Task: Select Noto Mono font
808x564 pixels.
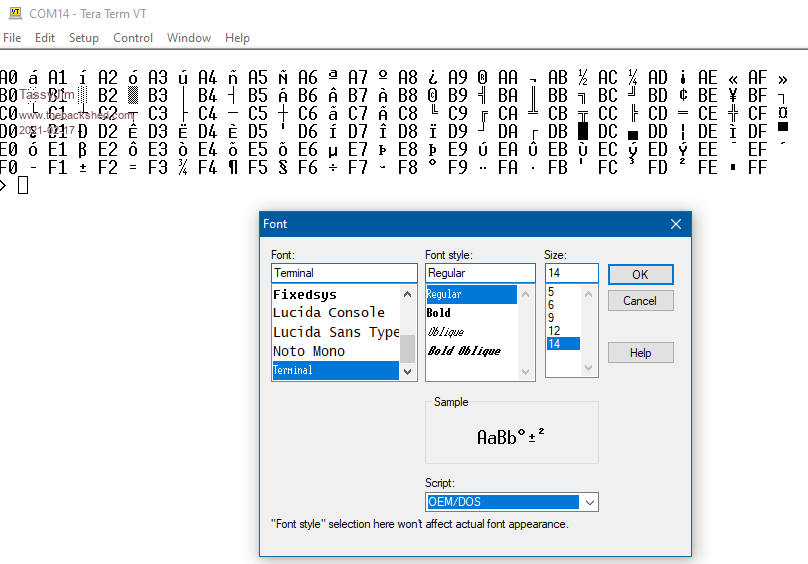Action: pos(308,351)
